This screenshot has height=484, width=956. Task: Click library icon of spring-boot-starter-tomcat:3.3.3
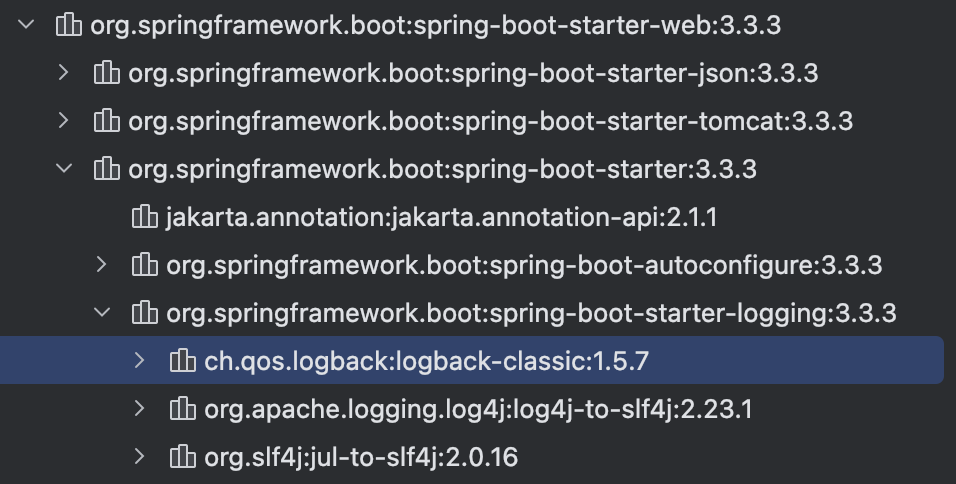click(107, 121)
